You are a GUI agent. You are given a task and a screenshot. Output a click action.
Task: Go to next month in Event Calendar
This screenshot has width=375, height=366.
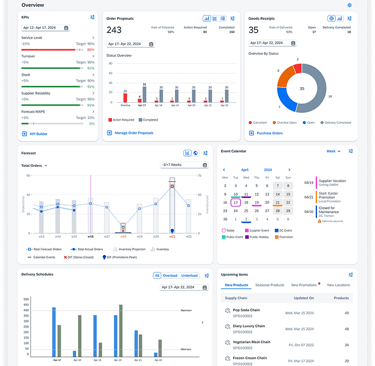[x=289, y=170]
